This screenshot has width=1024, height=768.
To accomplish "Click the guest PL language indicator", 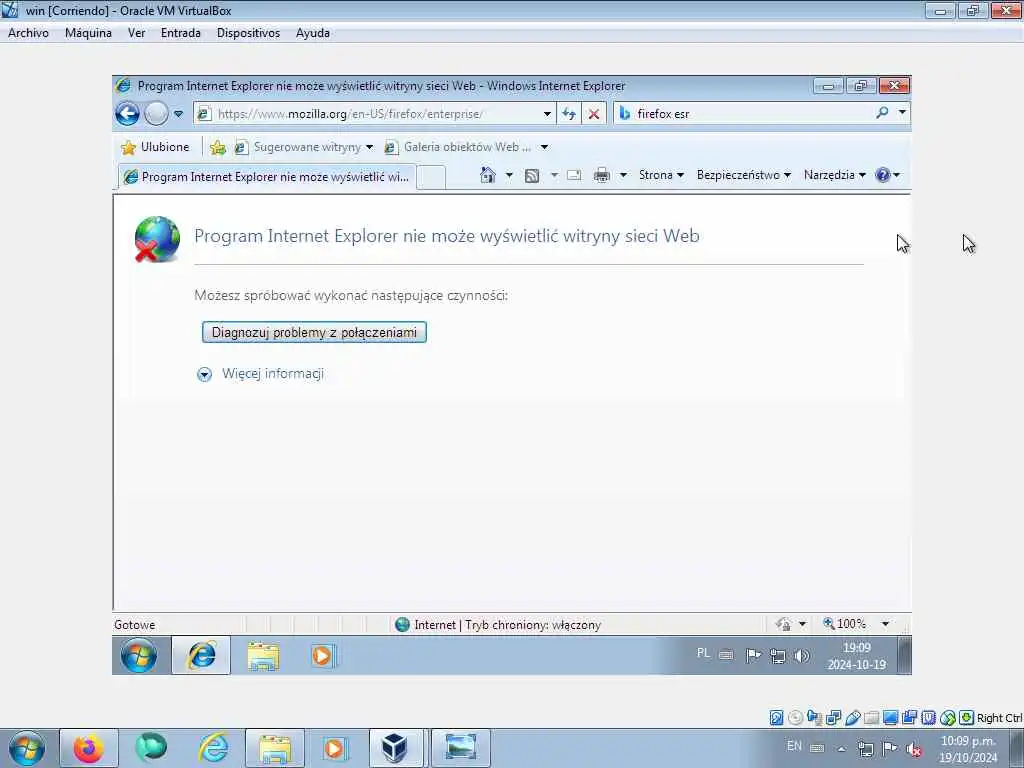I will (703, 653).
